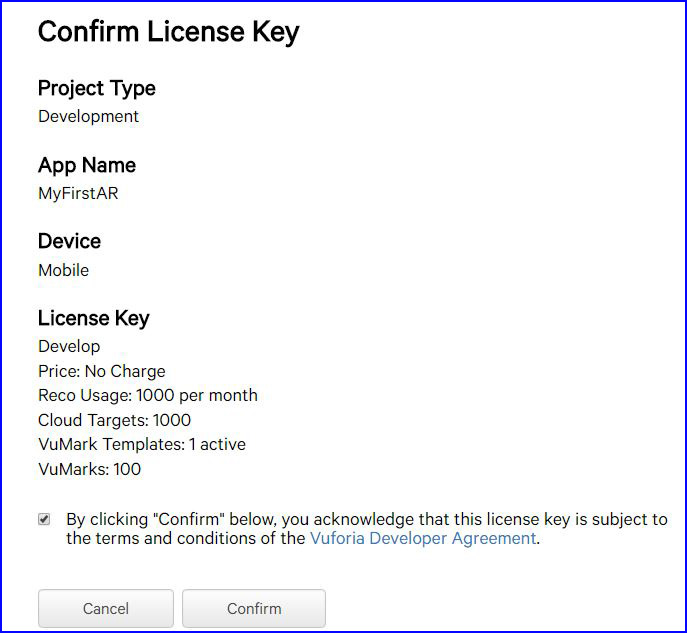Click the Confirm button

click(254, 608)
